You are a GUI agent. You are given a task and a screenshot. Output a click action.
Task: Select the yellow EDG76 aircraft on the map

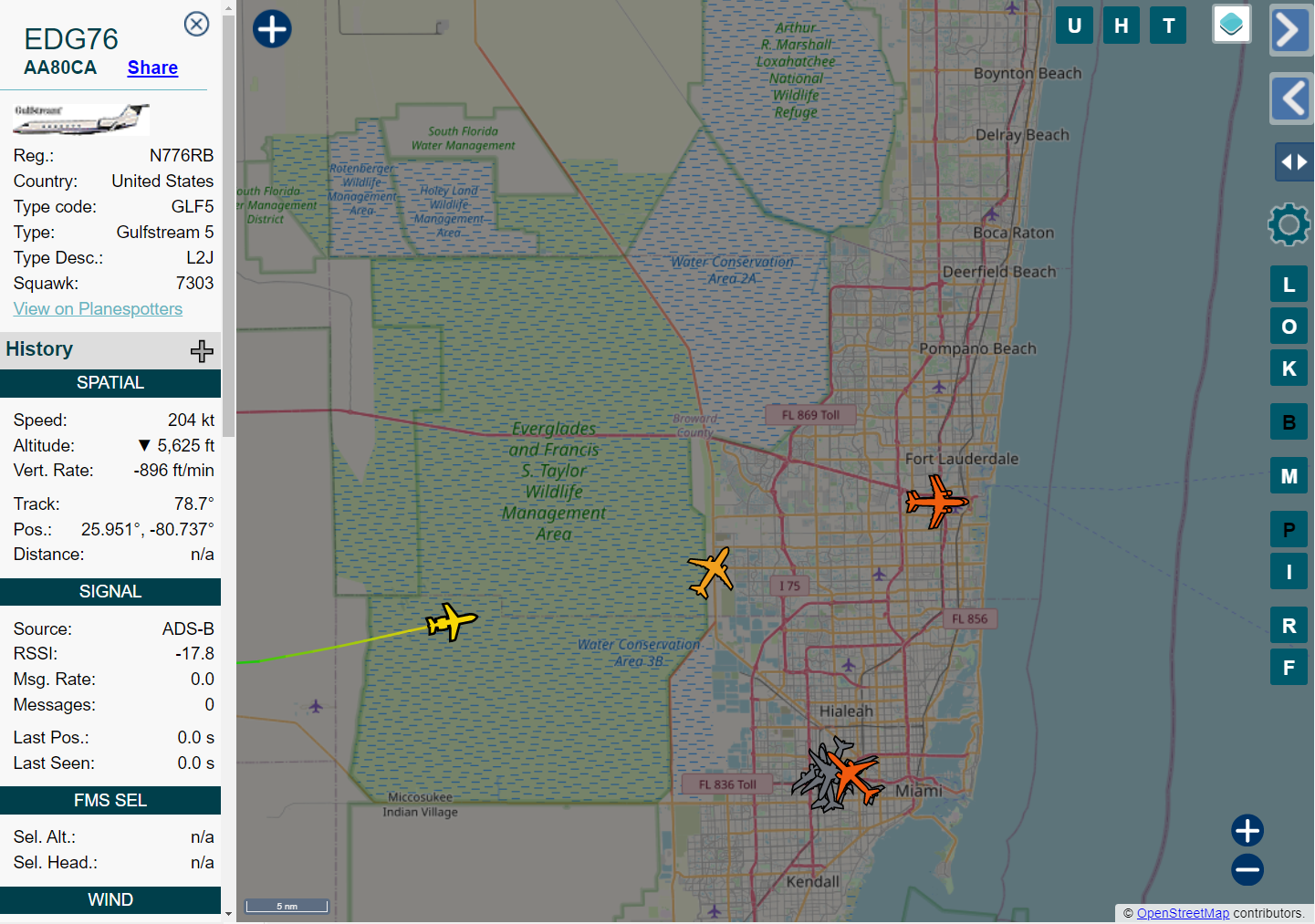click(x=452, y=622)
